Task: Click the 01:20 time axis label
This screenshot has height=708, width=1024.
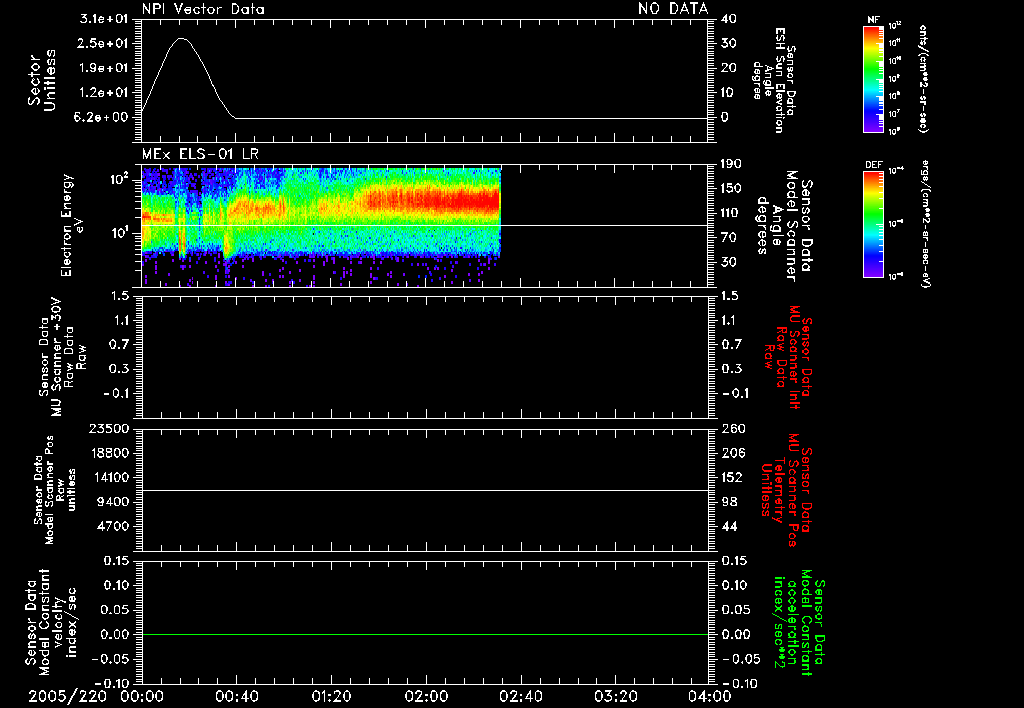Action: coord(331,696)
